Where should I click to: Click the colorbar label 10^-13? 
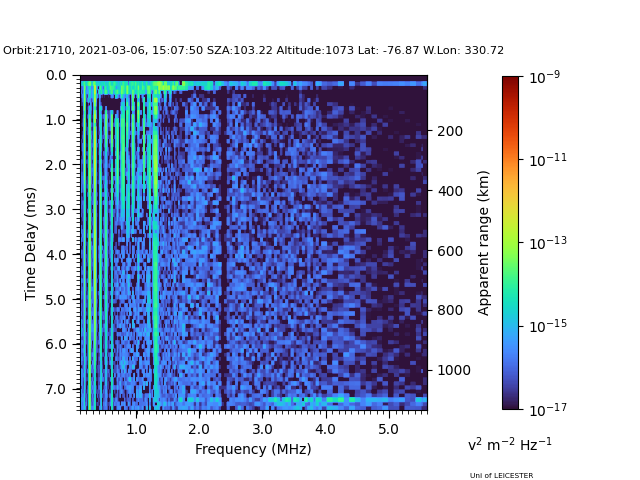(x=548, y=243)
